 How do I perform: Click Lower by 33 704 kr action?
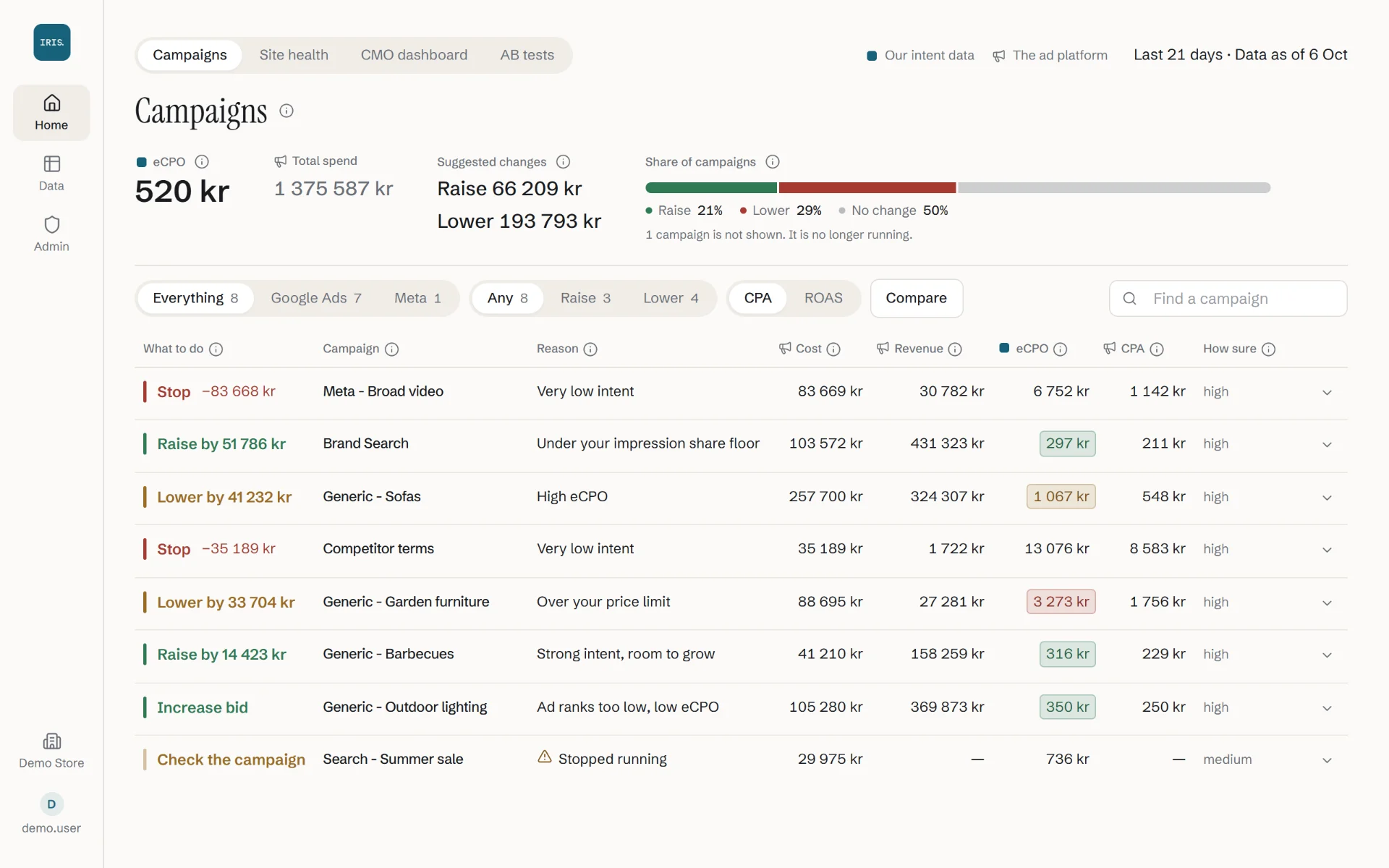pyautogui.click(x=226, y=603)
